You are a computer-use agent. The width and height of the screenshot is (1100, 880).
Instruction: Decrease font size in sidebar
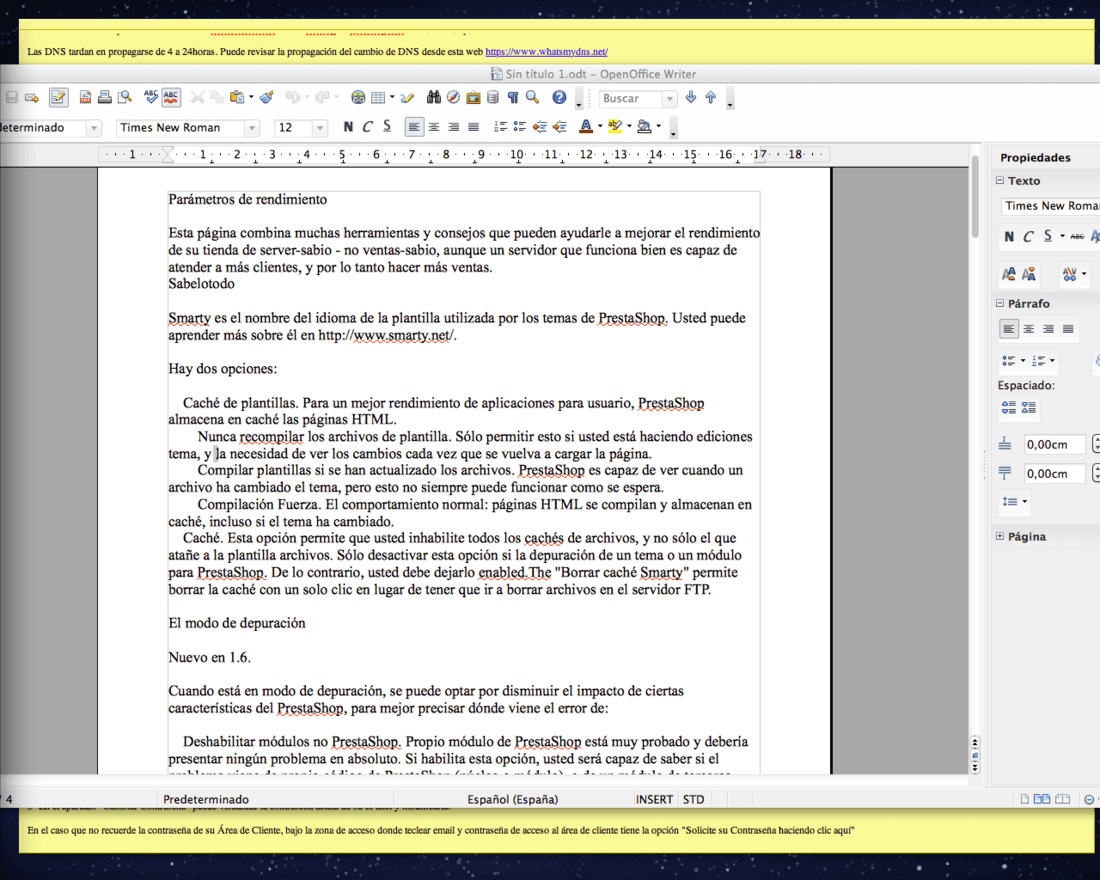click(x=1028, y=274)
